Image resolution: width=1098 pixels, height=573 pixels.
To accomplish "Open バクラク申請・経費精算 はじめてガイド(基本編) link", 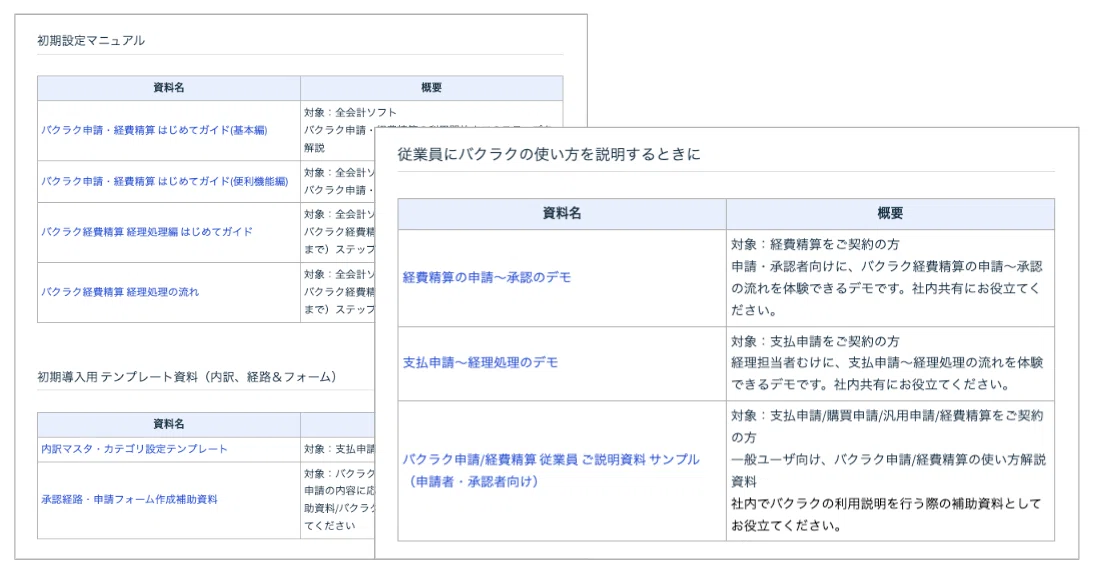I will [154, 130].
